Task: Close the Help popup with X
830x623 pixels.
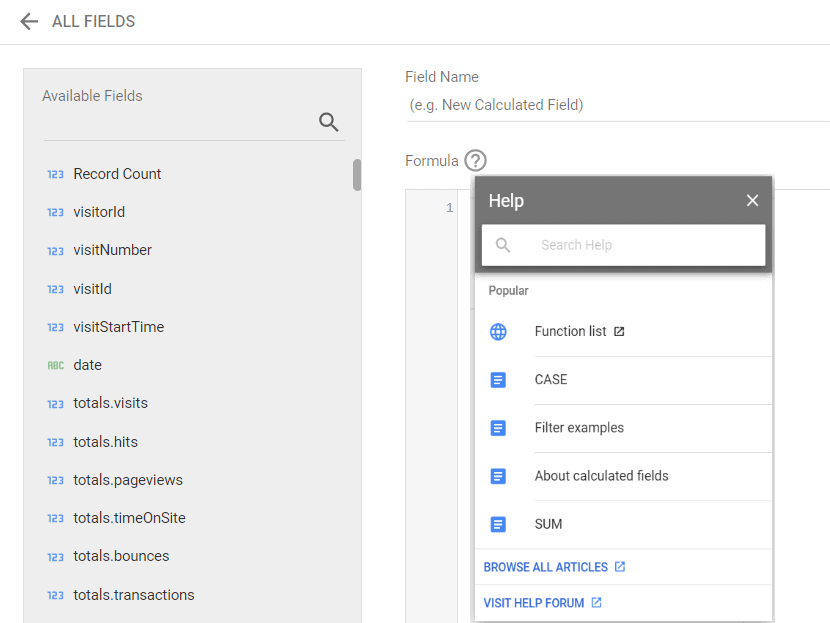Action: [753, 201]
